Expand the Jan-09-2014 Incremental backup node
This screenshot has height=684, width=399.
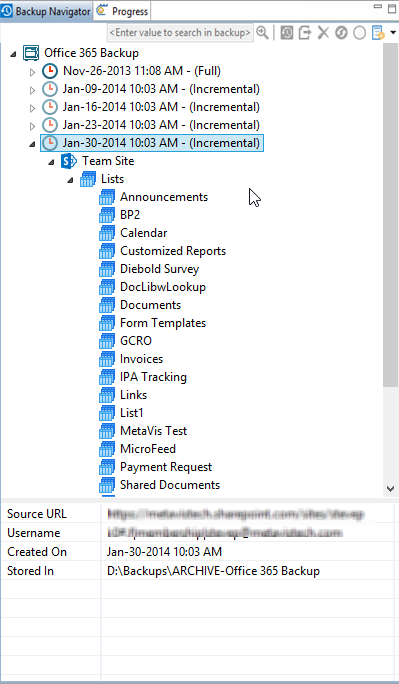(x=33, y=90)
